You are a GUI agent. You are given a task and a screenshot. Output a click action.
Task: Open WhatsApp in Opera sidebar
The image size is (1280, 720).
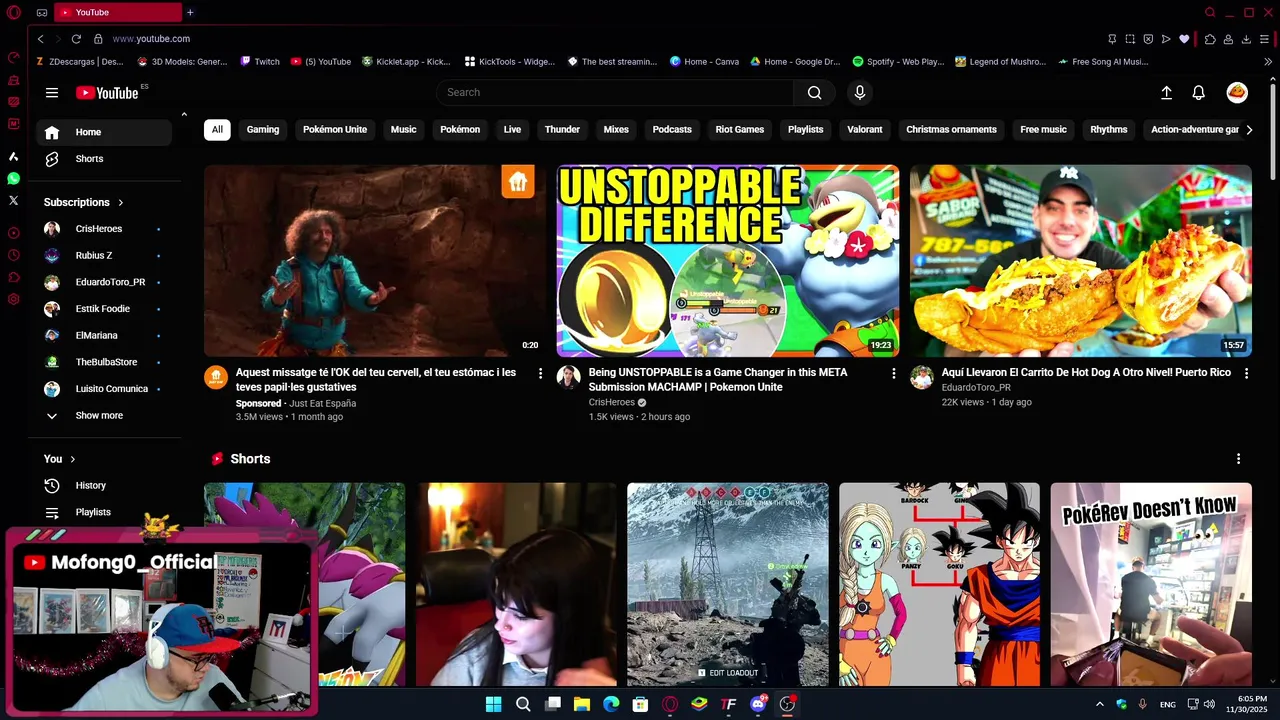click(x=13, y=178)
